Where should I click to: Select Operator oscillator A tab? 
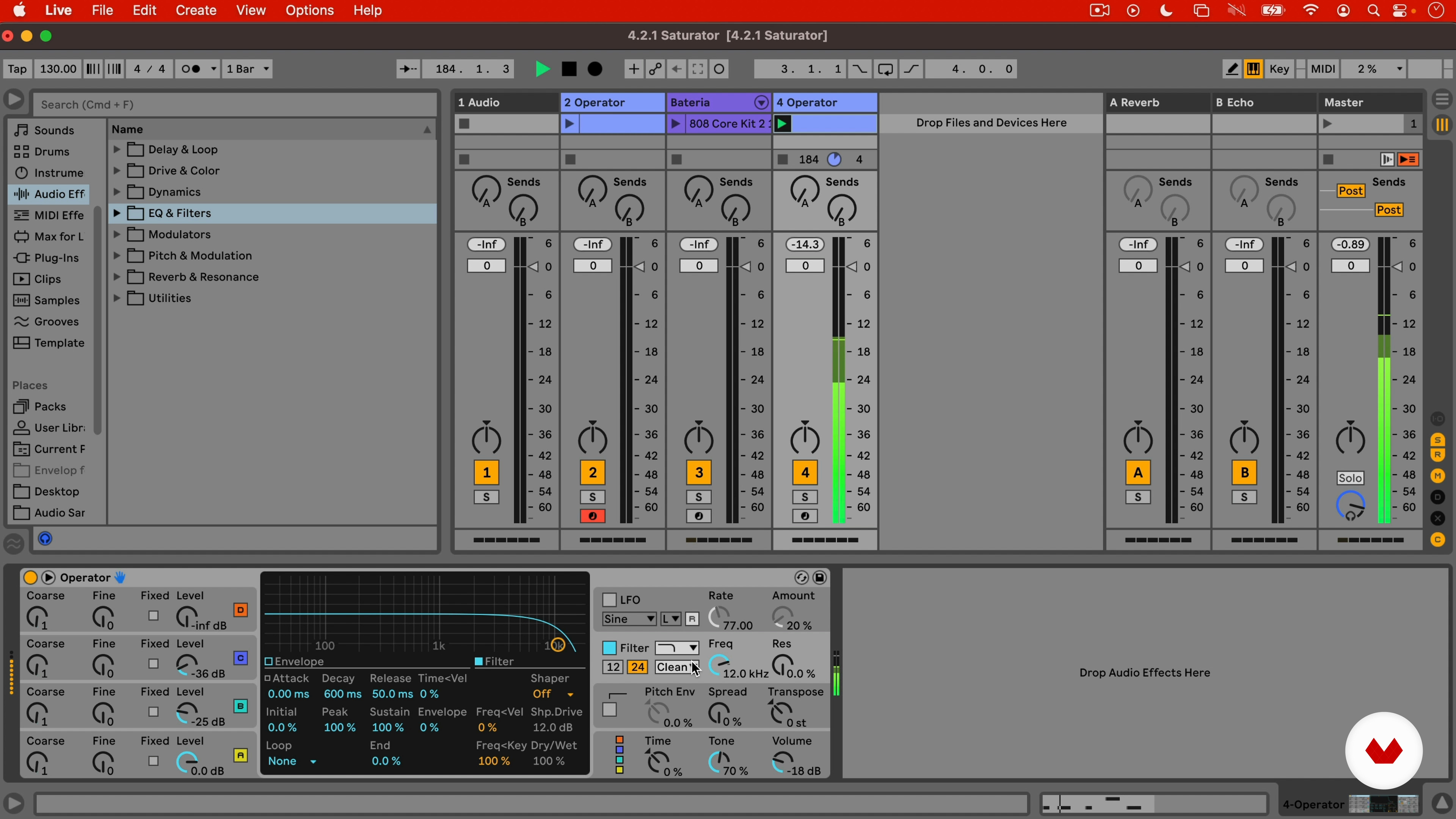point(241,755)
